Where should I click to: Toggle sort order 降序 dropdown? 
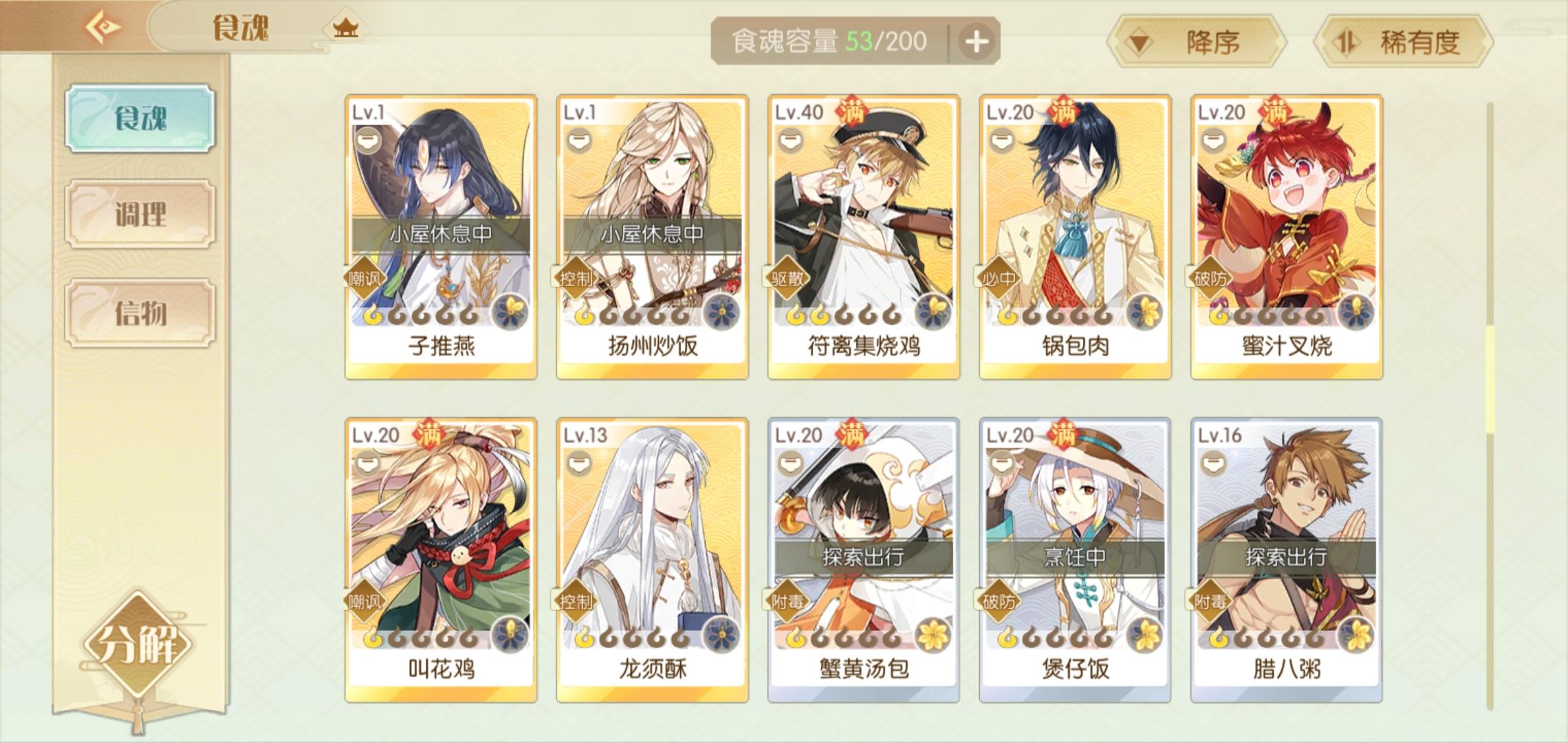[x=1197, y=42]
